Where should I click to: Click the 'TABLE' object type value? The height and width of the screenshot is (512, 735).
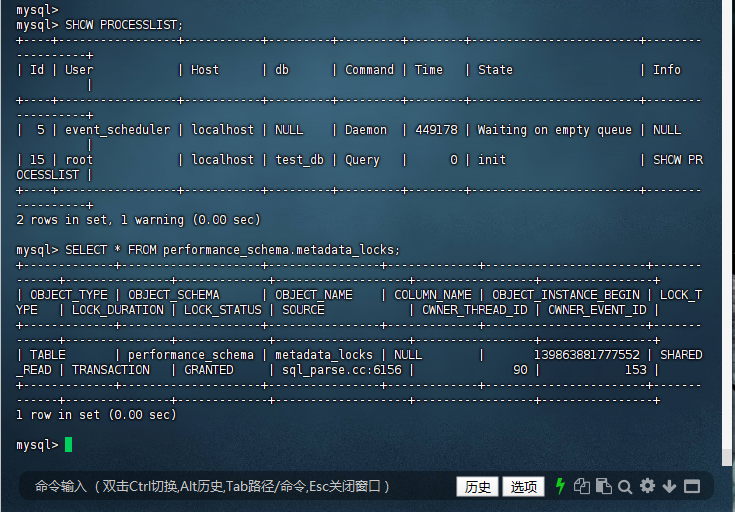click(48, 355)
